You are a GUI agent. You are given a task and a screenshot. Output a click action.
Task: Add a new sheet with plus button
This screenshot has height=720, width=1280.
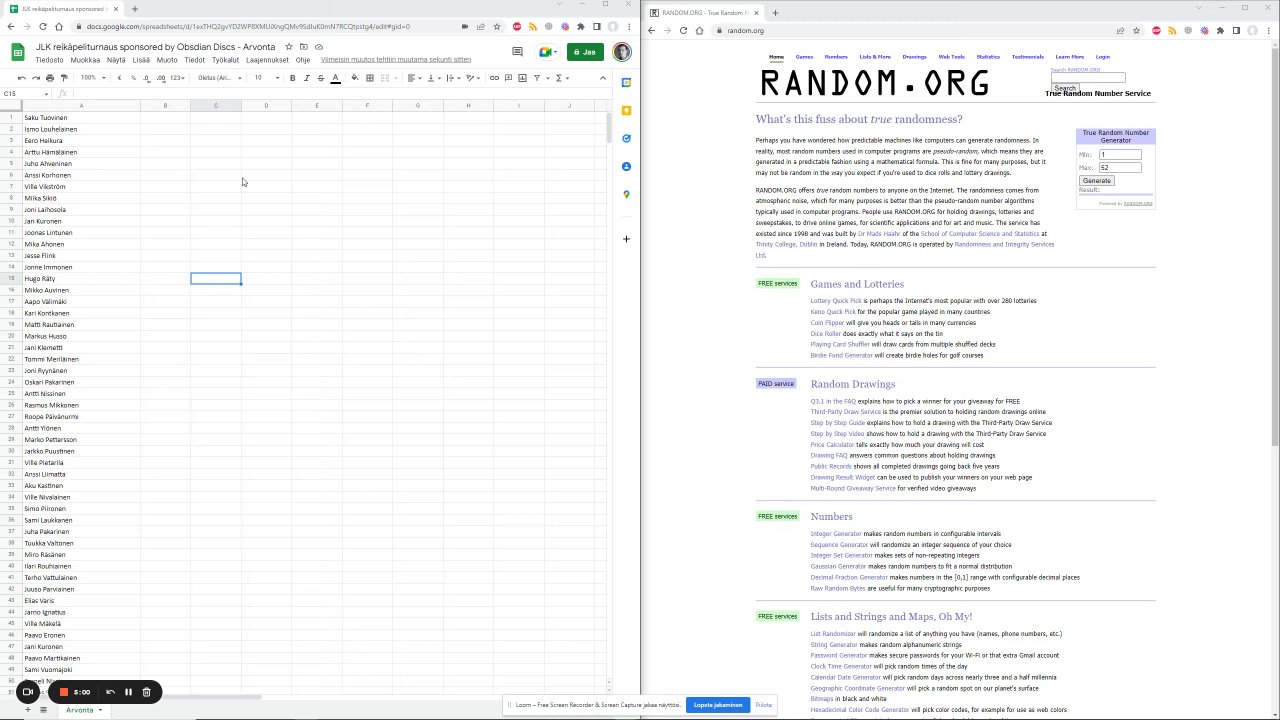pyautogui.click(x=27, y=710)
